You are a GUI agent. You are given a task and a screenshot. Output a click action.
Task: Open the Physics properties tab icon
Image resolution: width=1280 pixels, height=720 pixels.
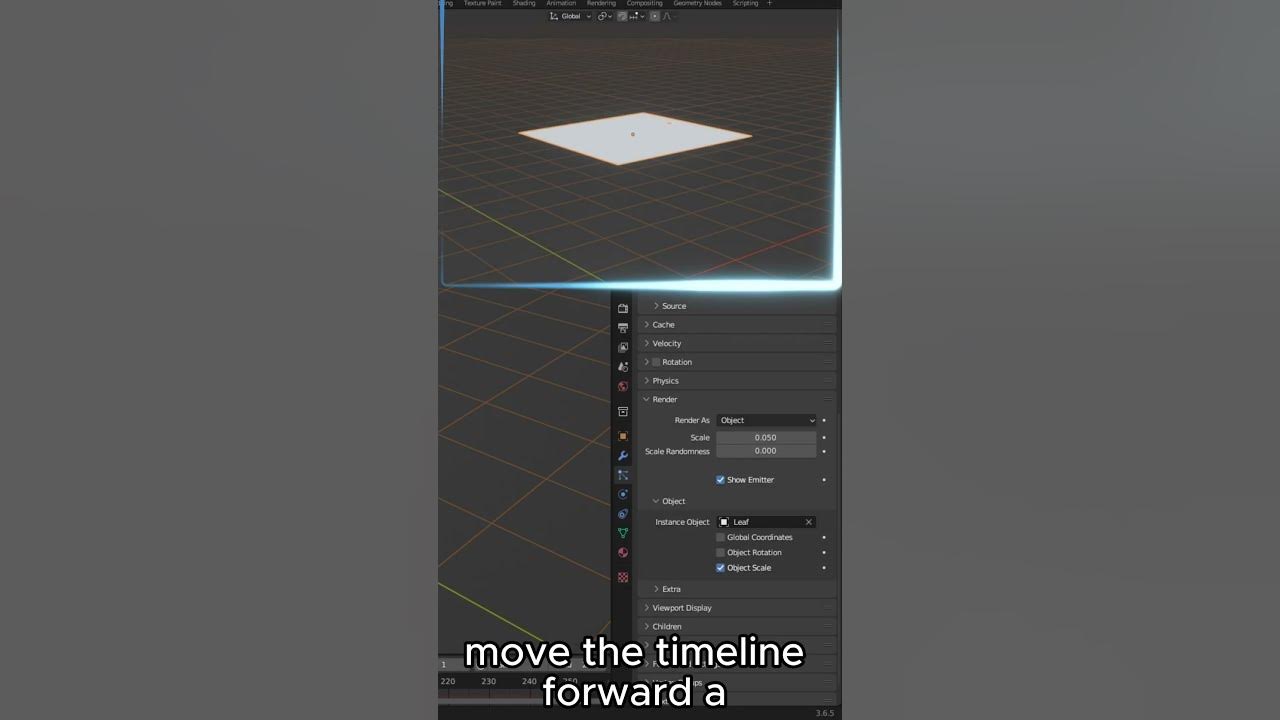[x=623, y=494]
